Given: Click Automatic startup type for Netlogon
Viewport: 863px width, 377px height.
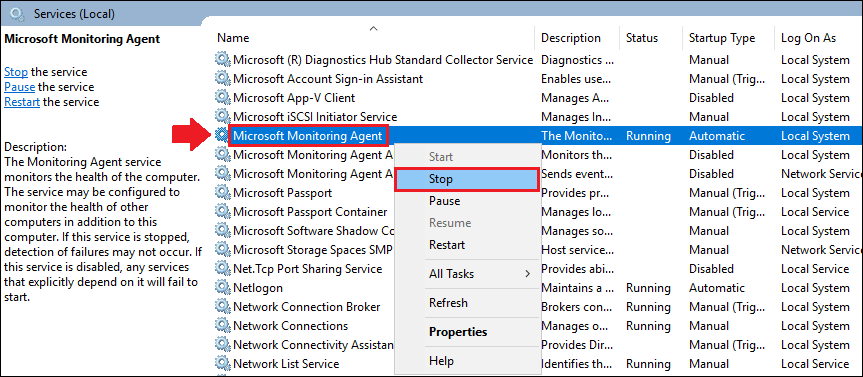Looking at the screenshot, I should tap(717, 288).
